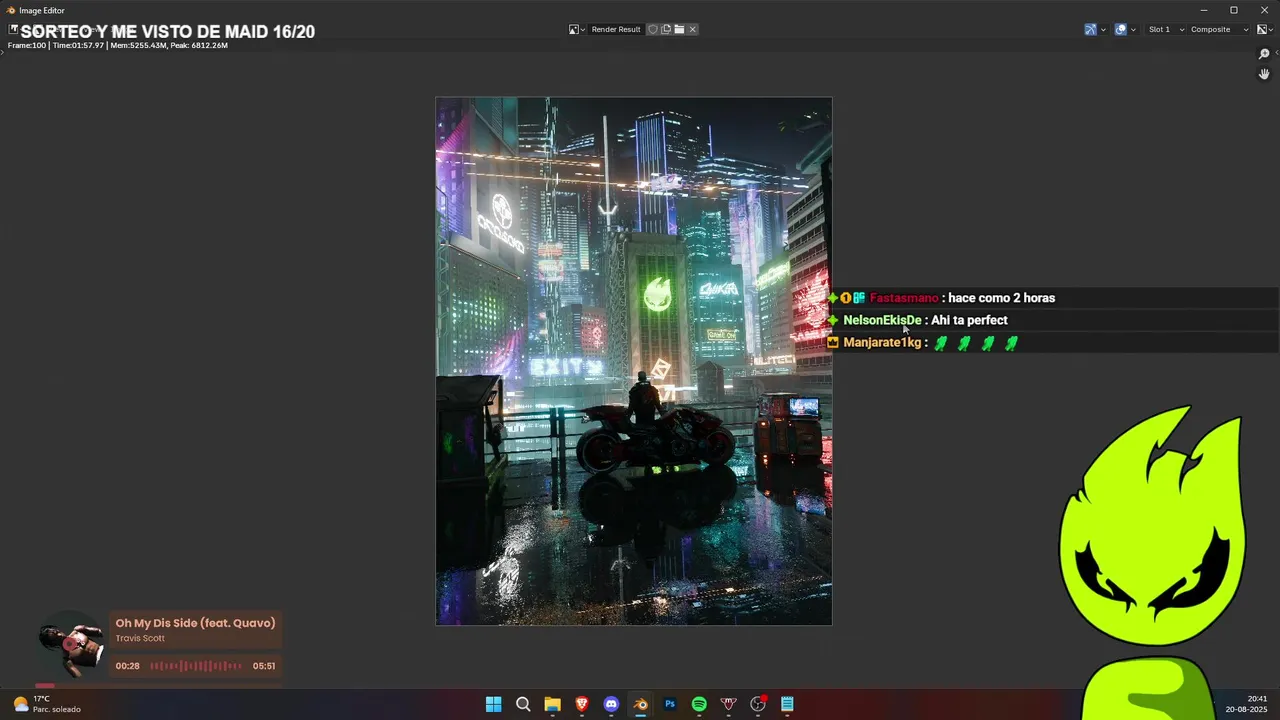Click the rendered cyberpunk city image

(633, 361)
